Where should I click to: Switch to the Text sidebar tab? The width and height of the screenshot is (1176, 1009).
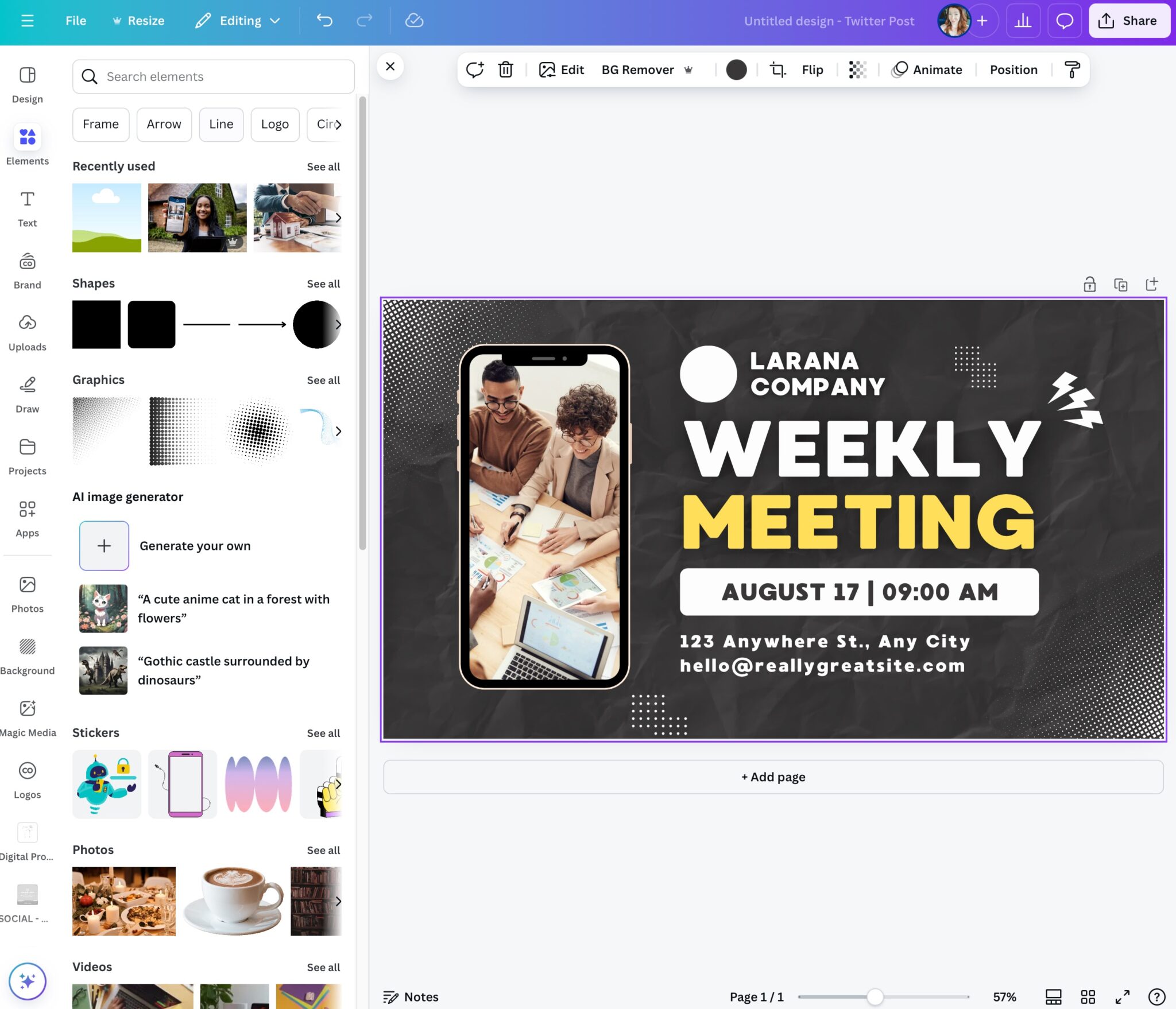(x=28, y=209)
